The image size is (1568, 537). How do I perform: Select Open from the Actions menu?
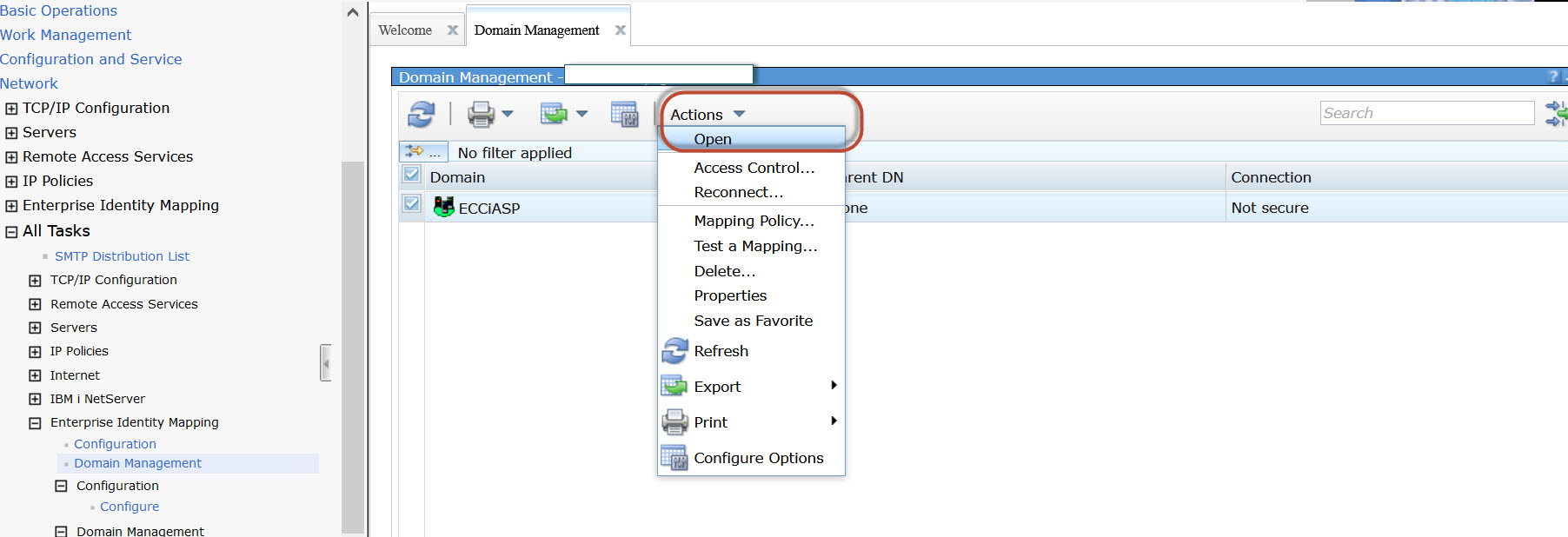coord(713,139)
